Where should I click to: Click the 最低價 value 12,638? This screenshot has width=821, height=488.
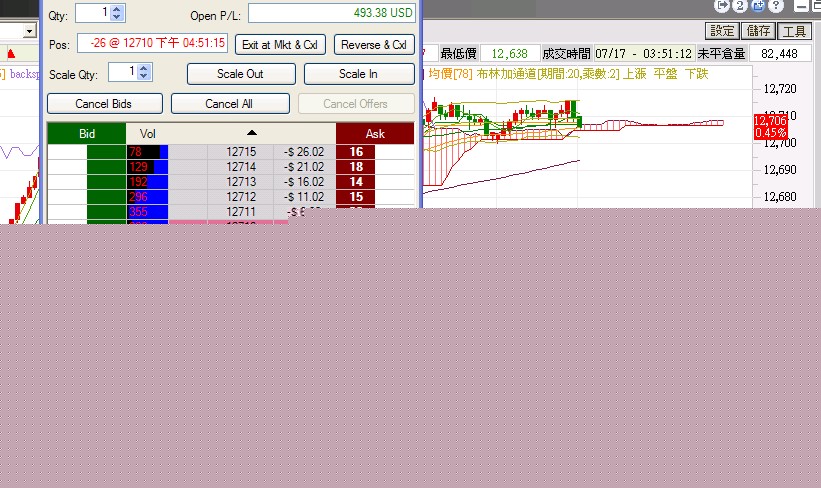click(x=509, y=53)
